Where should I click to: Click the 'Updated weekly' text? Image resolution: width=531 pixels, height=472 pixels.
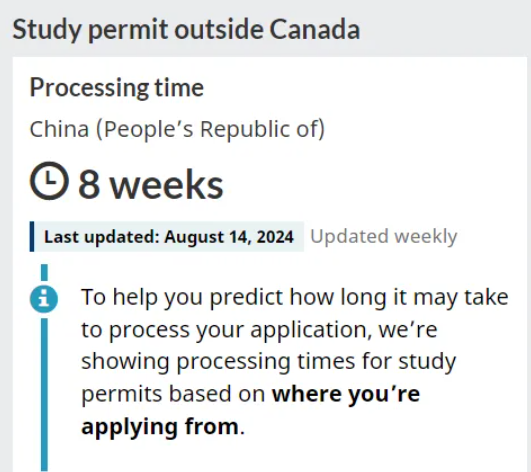click(384, 237)
